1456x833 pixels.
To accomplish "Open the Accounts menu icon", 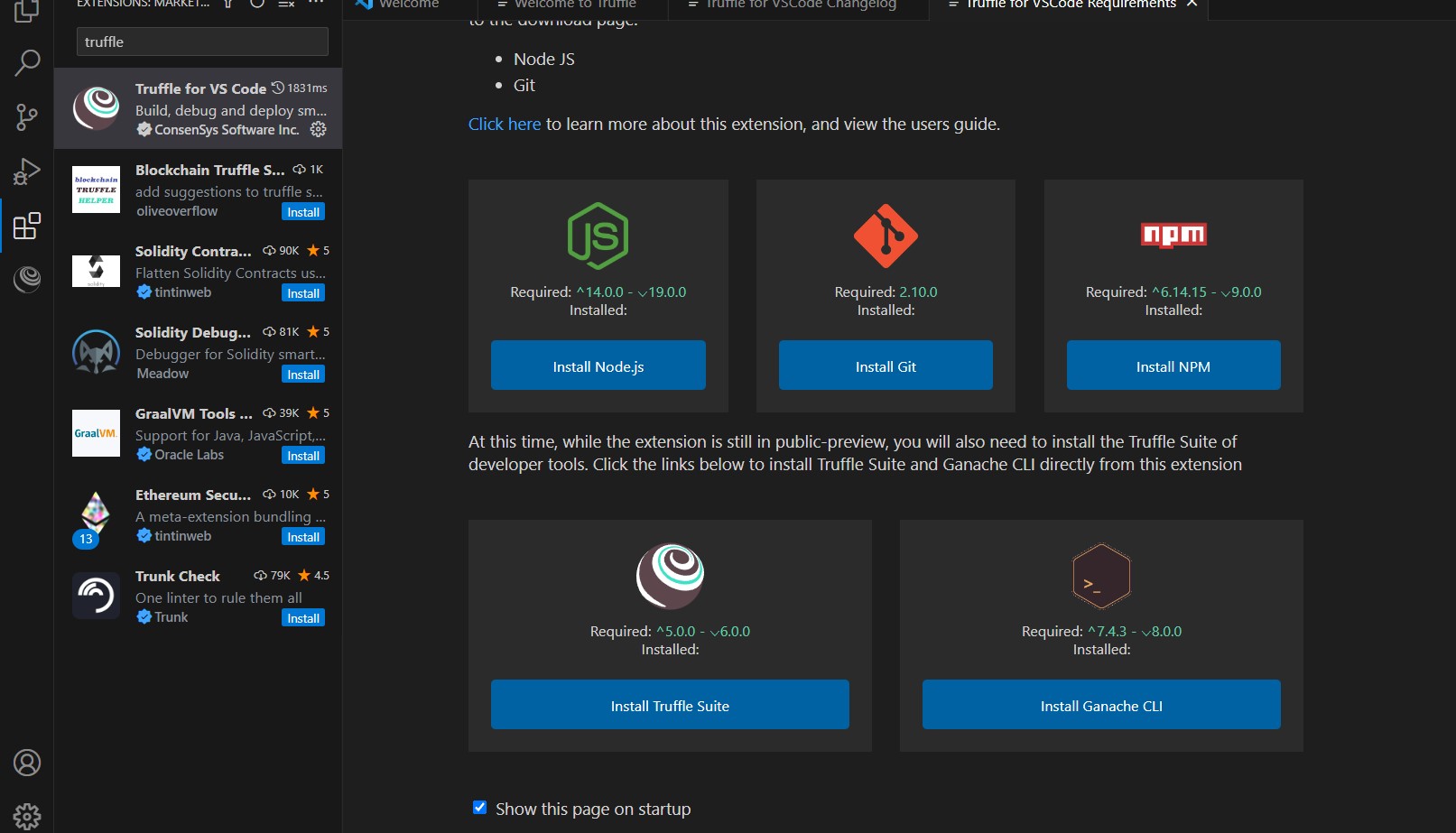I will click(x=27, y=763).
